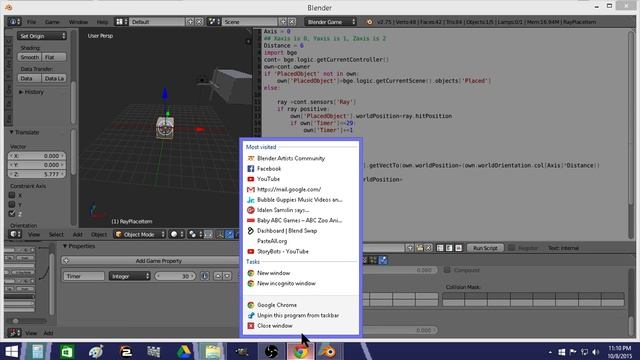Open the Integer property type dropdown

pos(129,276)
